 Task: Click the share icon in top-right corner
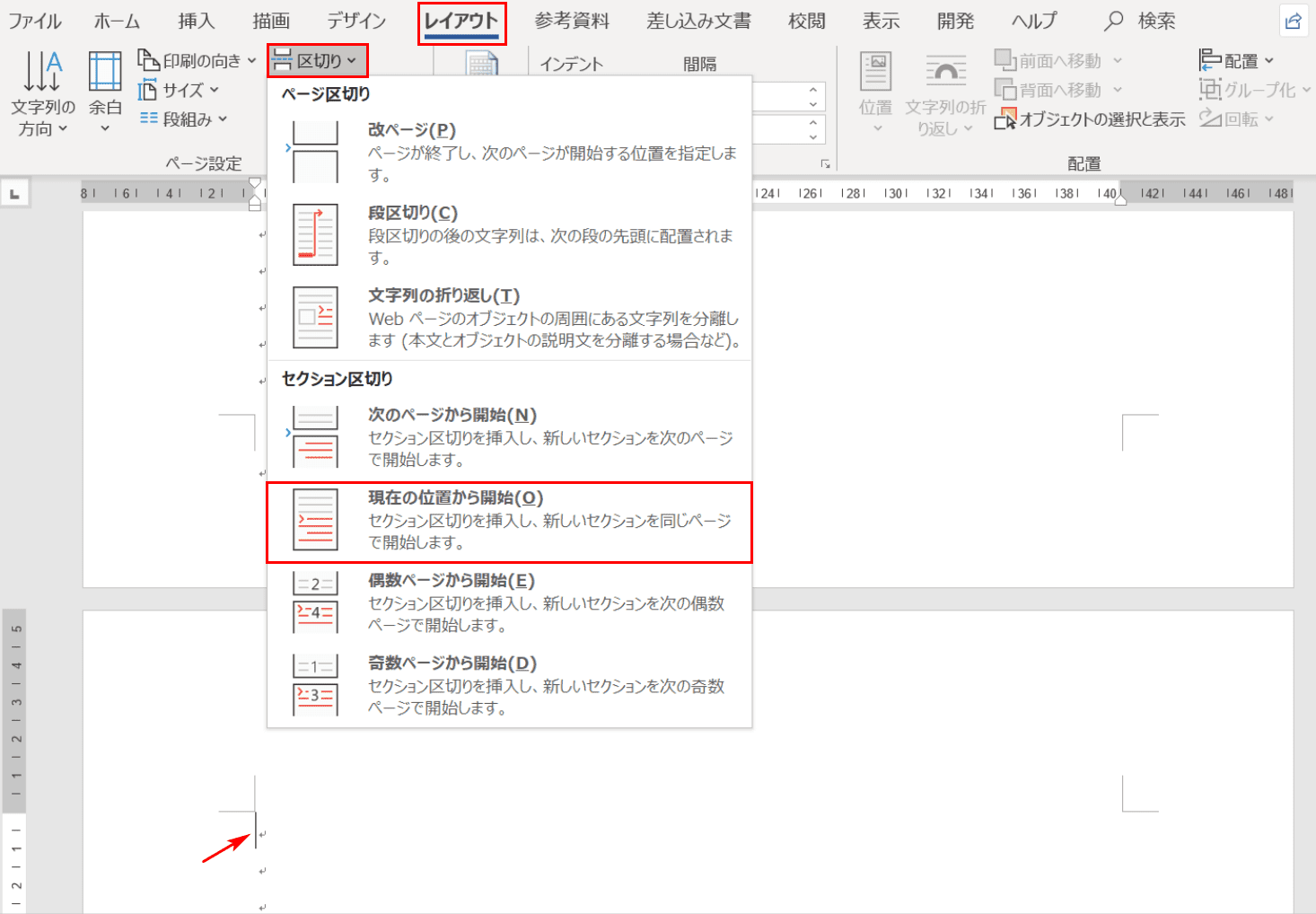click(1294, 21)
